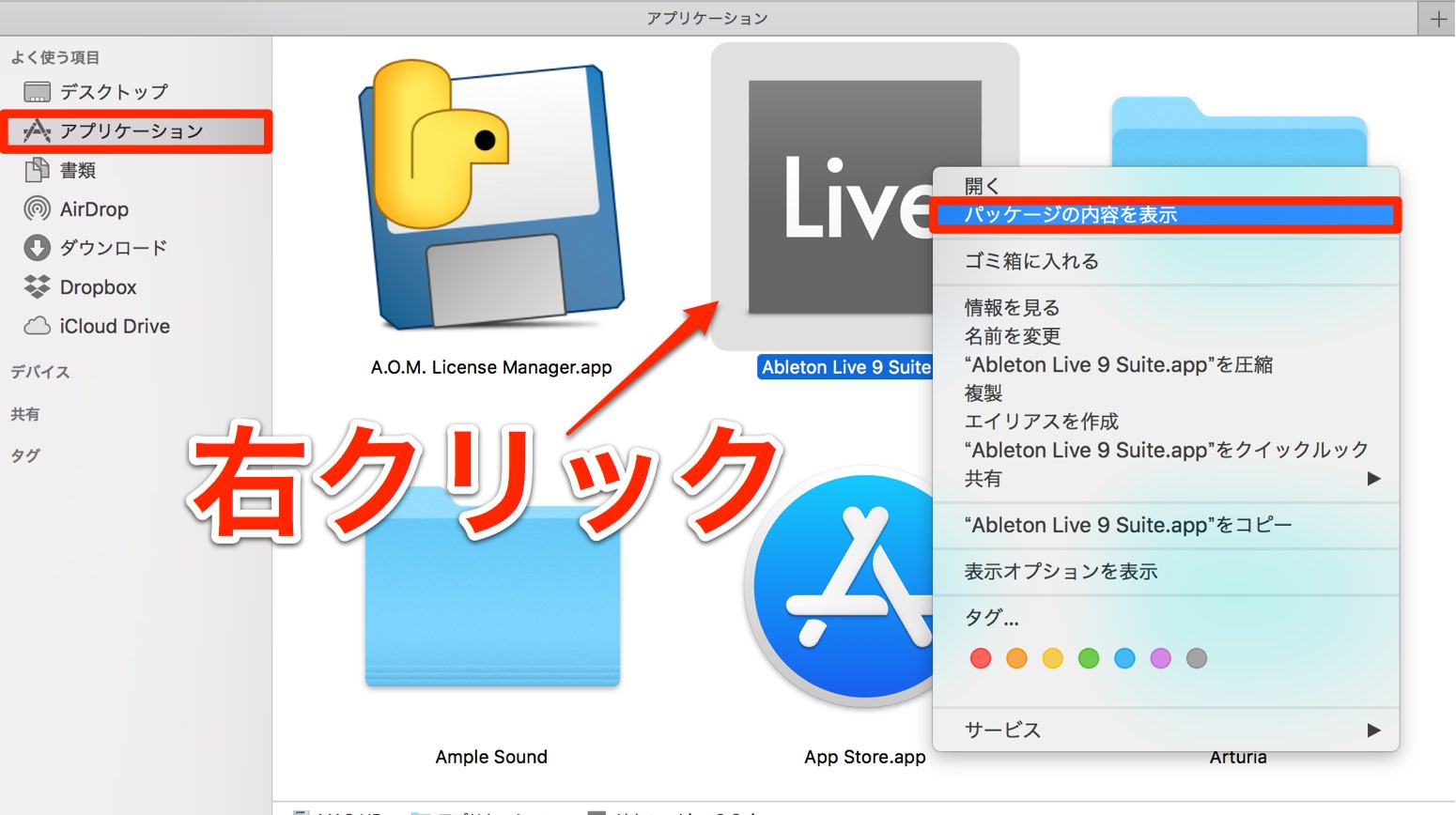
Task: Click the 共有 sidebar section header
Action: coord(25,414)
